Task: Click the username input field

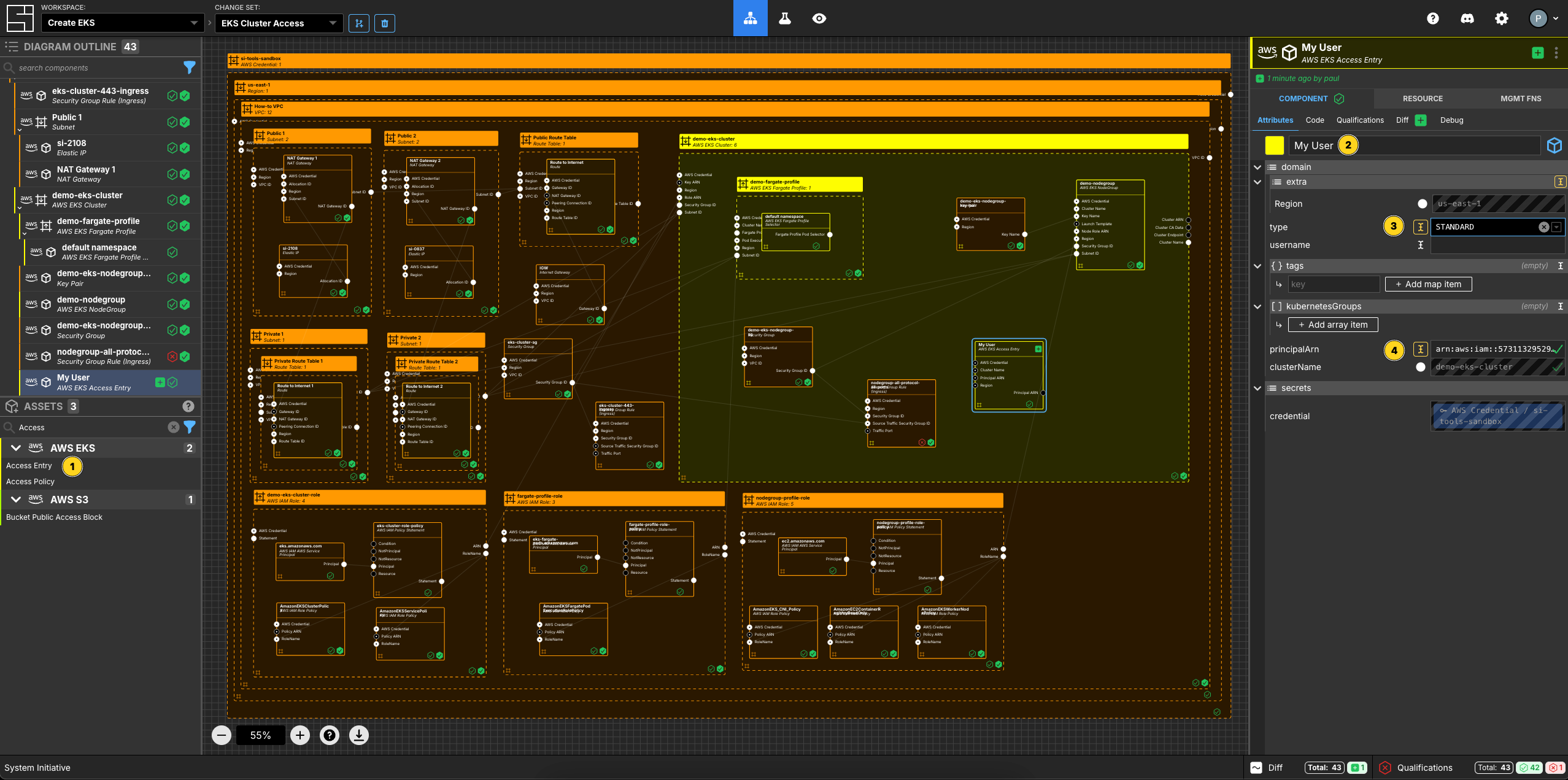Action: pos(1497,245)
